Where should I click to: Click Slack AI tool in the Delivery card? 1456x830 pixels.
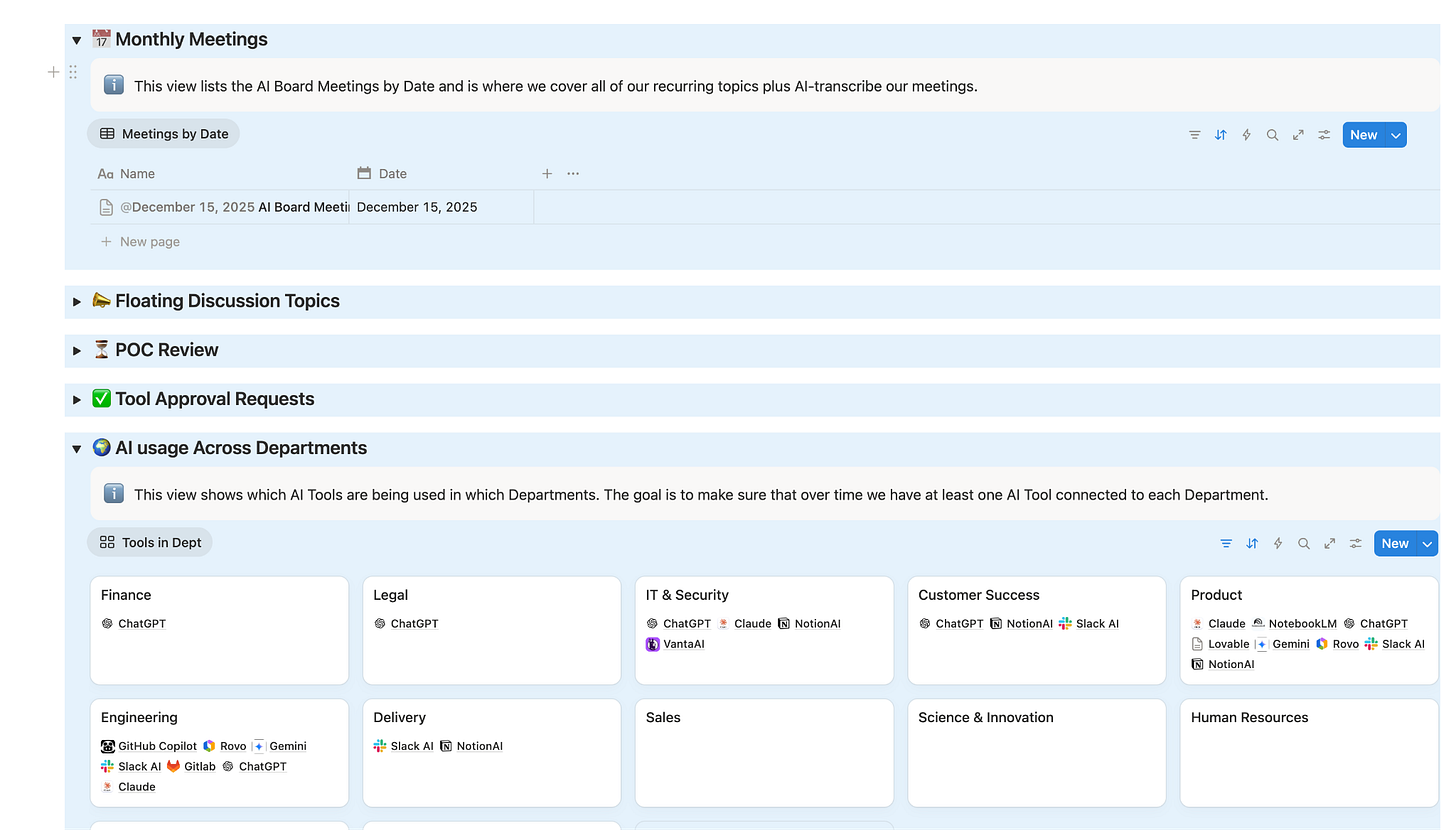(x=404, y=747)
